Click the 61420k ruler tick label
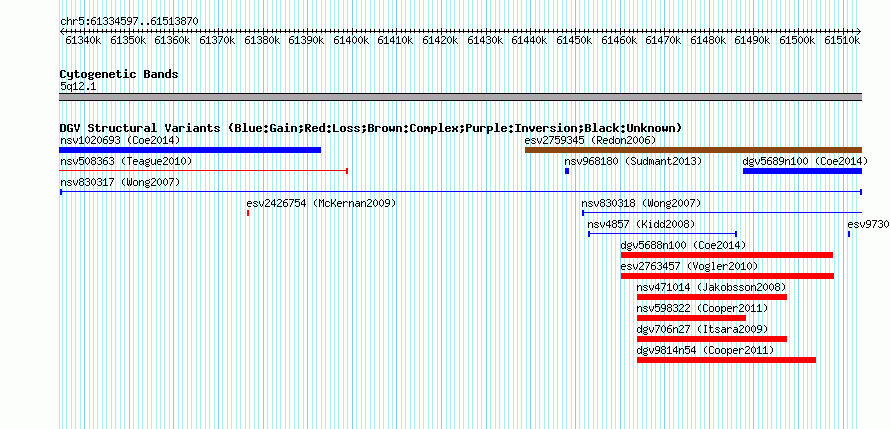Image resolution: width=890 pixels, height=429 pixels. 441,40
